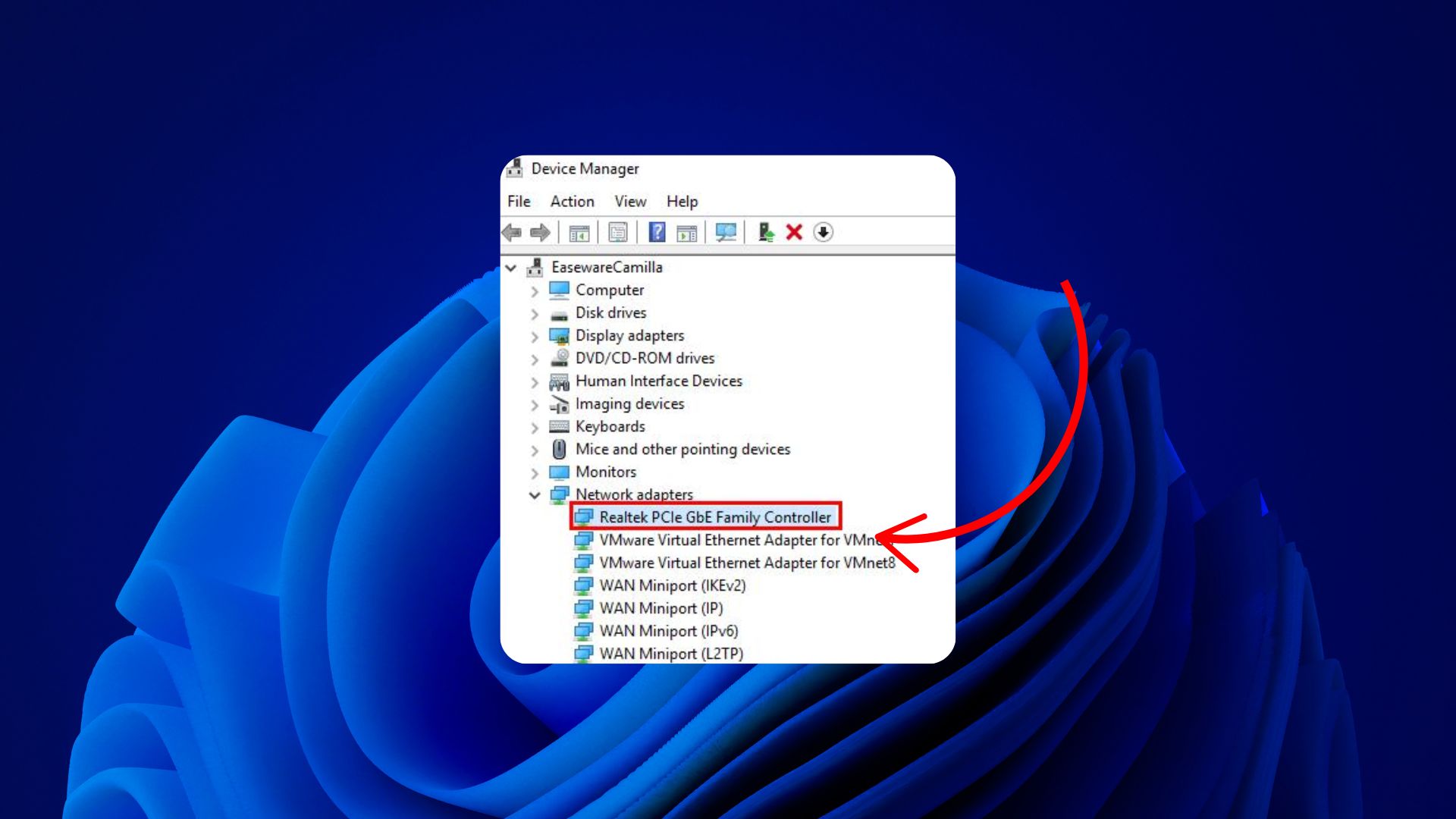Expand the Display adapters category
1456x819 pixels.
coord(535,336)
